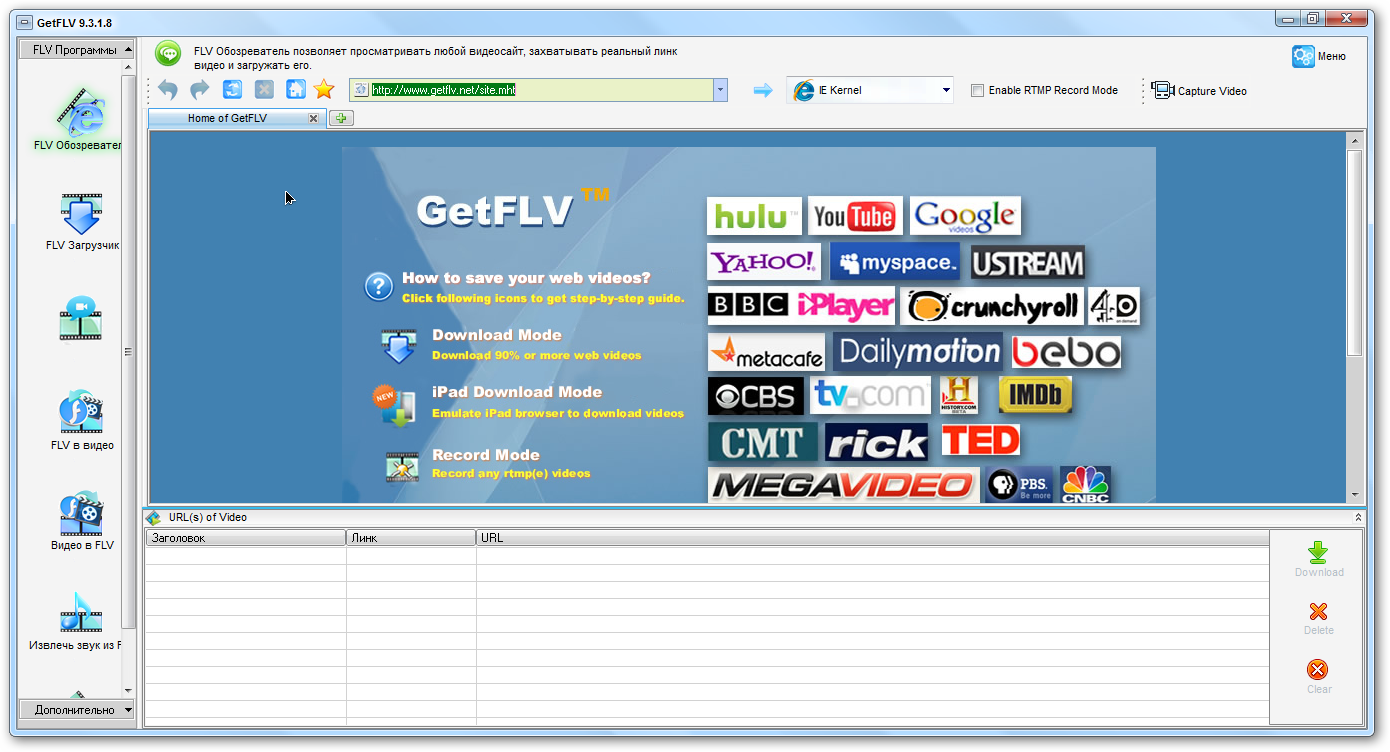Open the Видео в FLV converter
Image resolution: width=1390 pixels, height=752 pixels.
pyautogui.click(x=81, y=521)
